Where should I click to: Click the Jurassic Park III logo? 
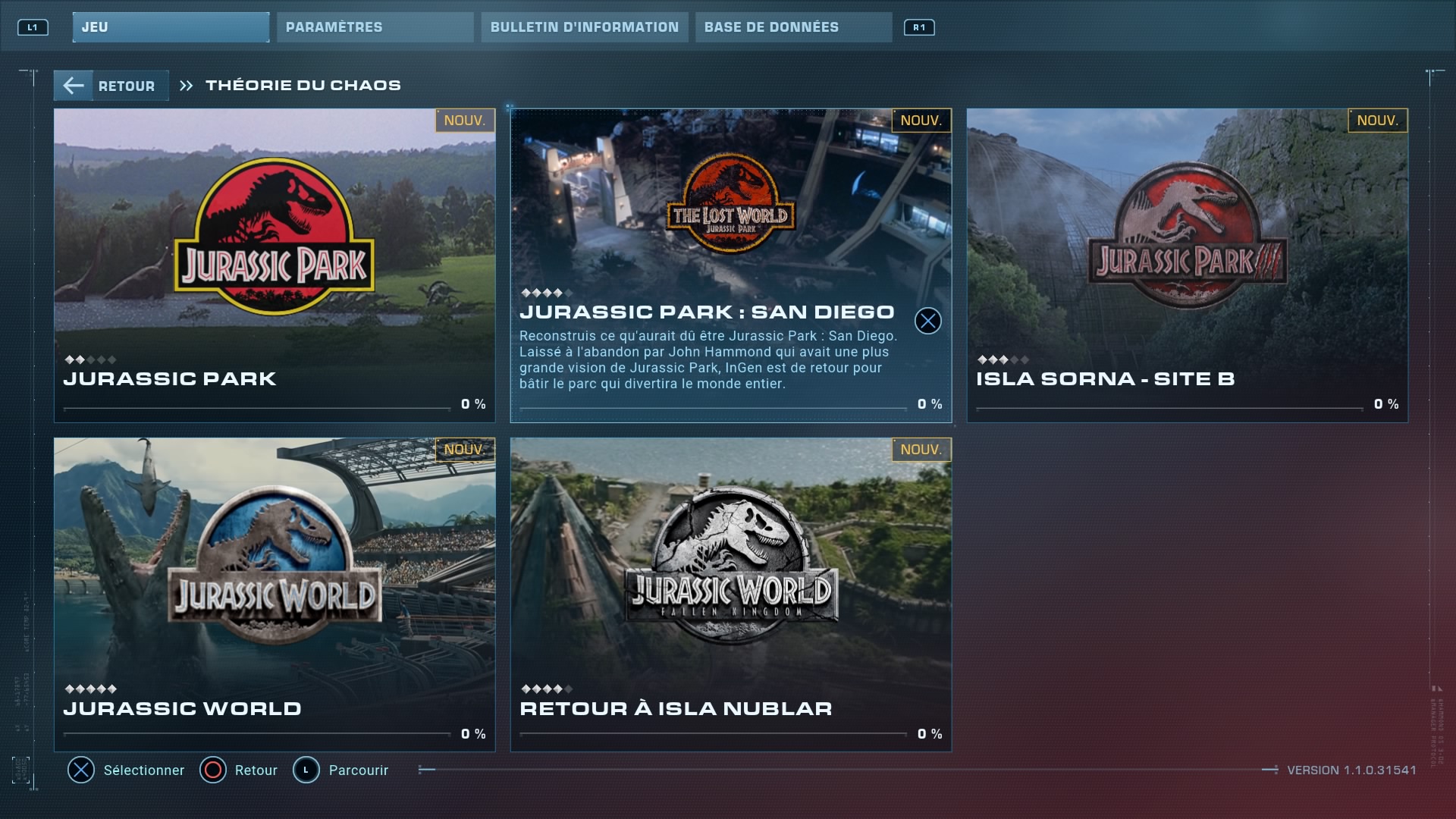(1188, 235)
